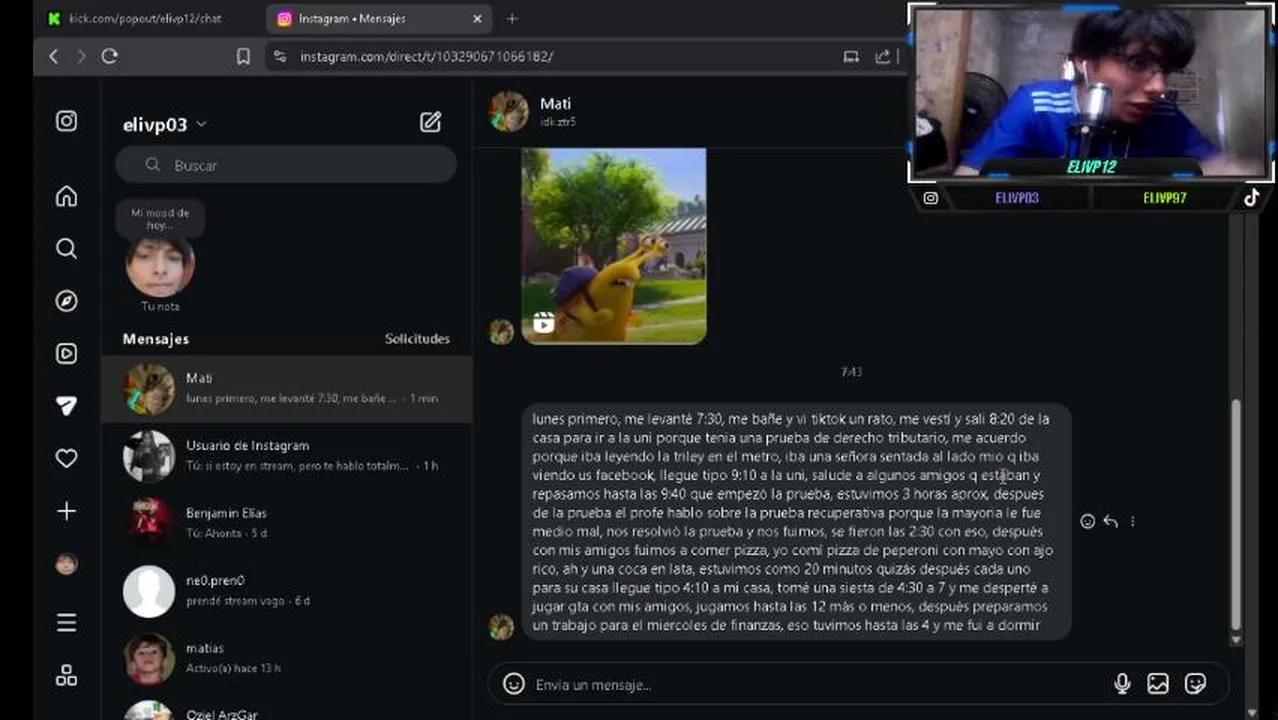The height and width of the screenshot is (720, 1278).
Task: View site information icon in address bar
Action: 280,56
